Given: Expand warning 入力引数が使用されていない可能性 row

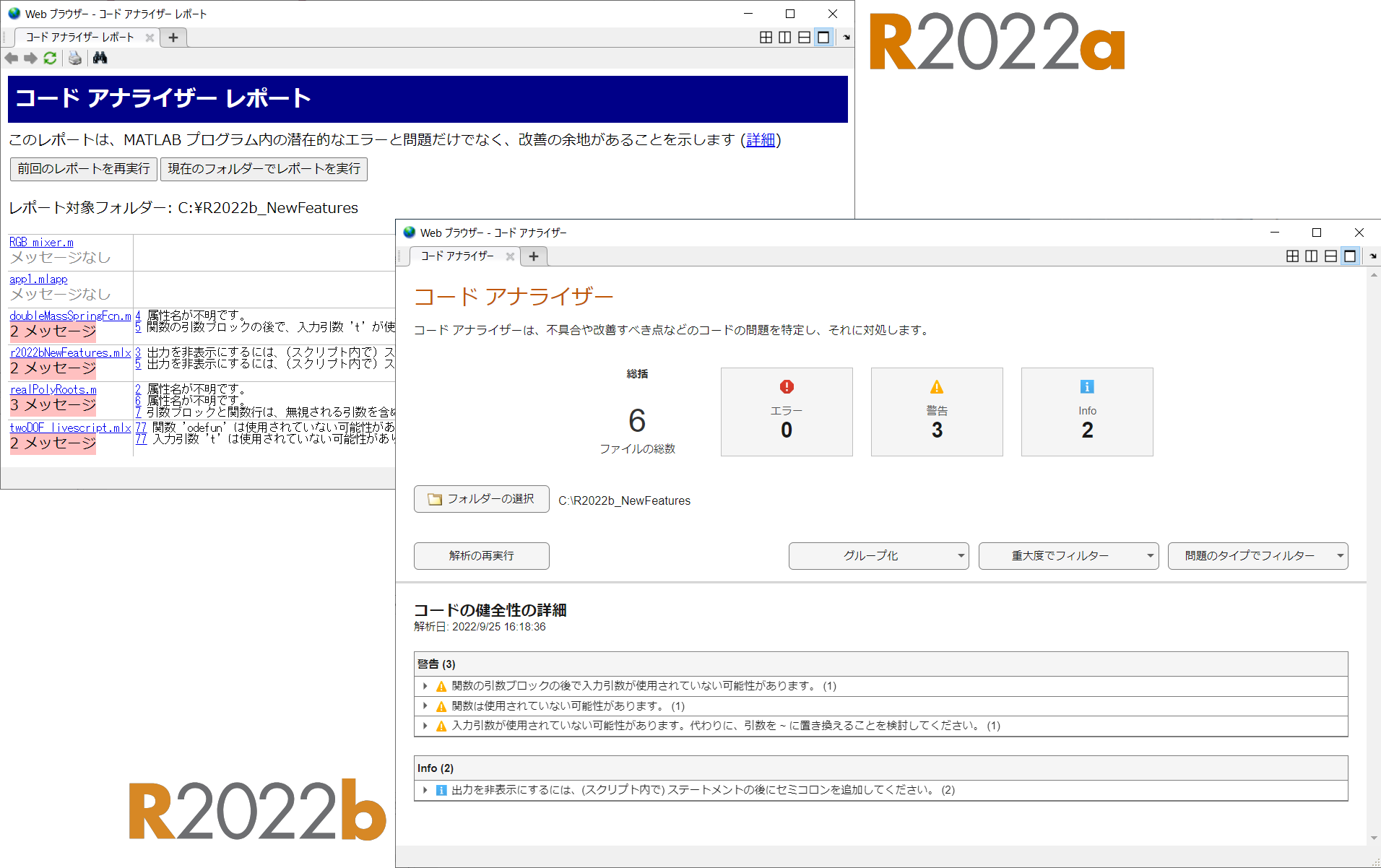Looking at the screenshot, I should (x=425, y=726).
